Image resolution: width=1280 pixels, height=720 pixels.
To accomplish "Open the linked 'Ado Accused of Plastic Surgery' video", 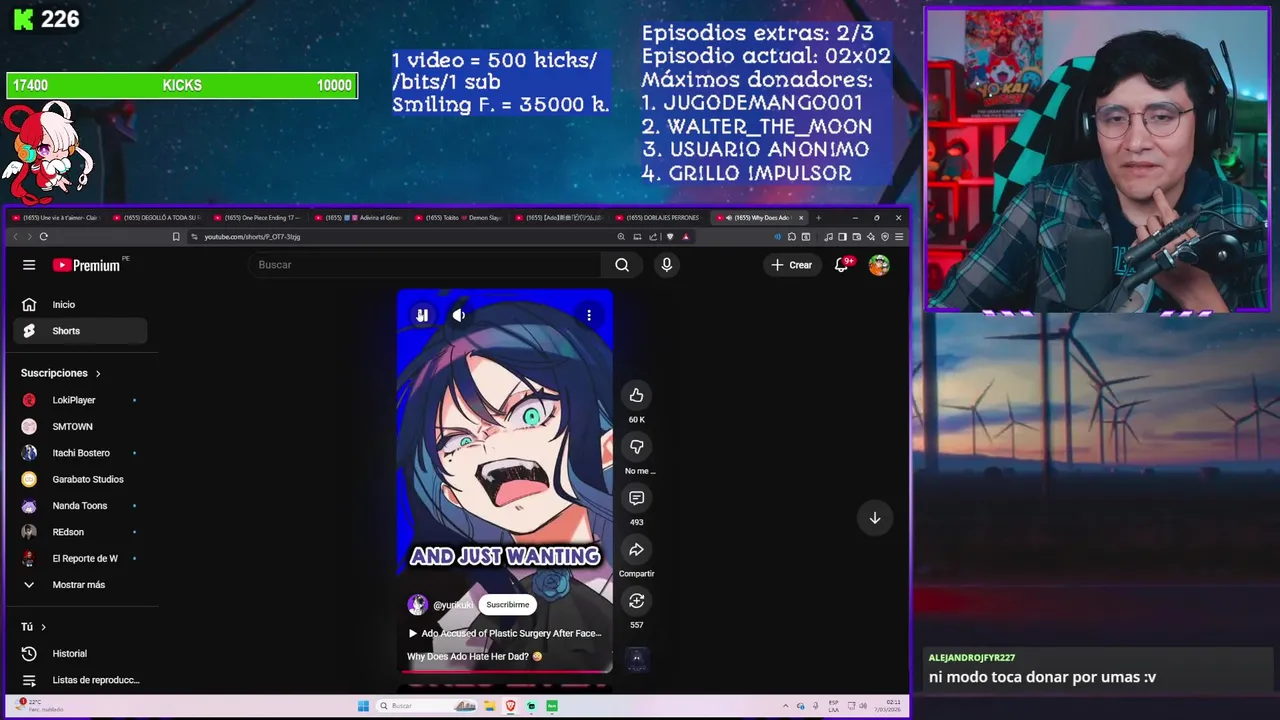I will (505, 633).
